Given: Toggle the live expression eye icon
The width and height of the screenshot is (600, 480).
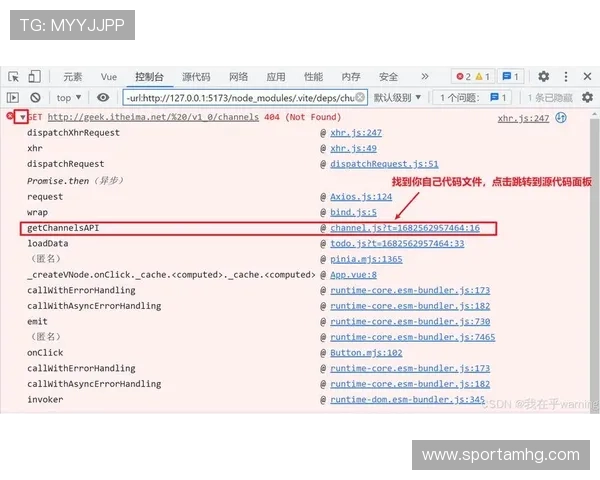Looking at the screenshot, I should pos(103,97).
